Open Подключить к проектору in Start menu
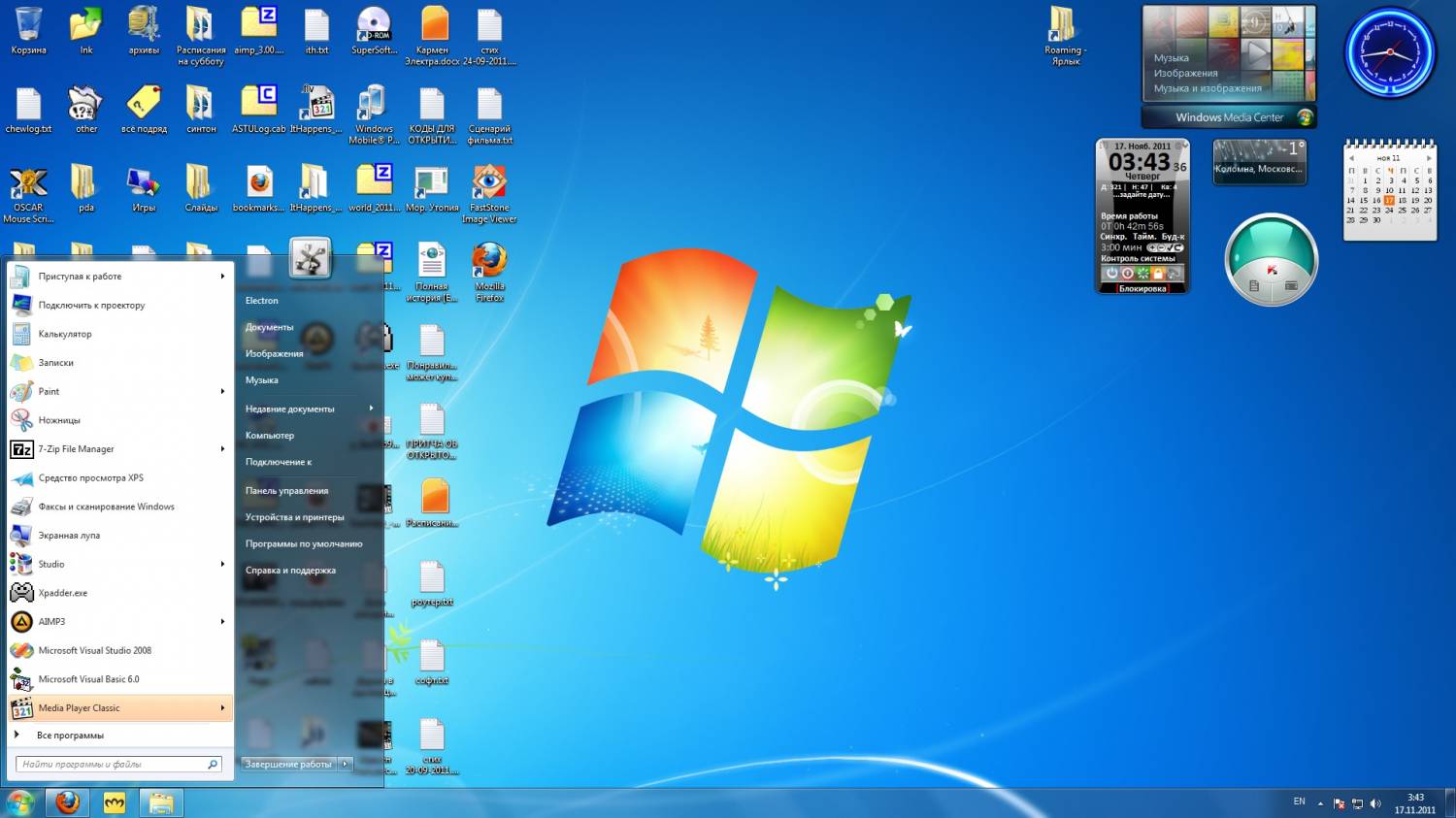Screen dimensions: 1456x818 click(121, 305)
